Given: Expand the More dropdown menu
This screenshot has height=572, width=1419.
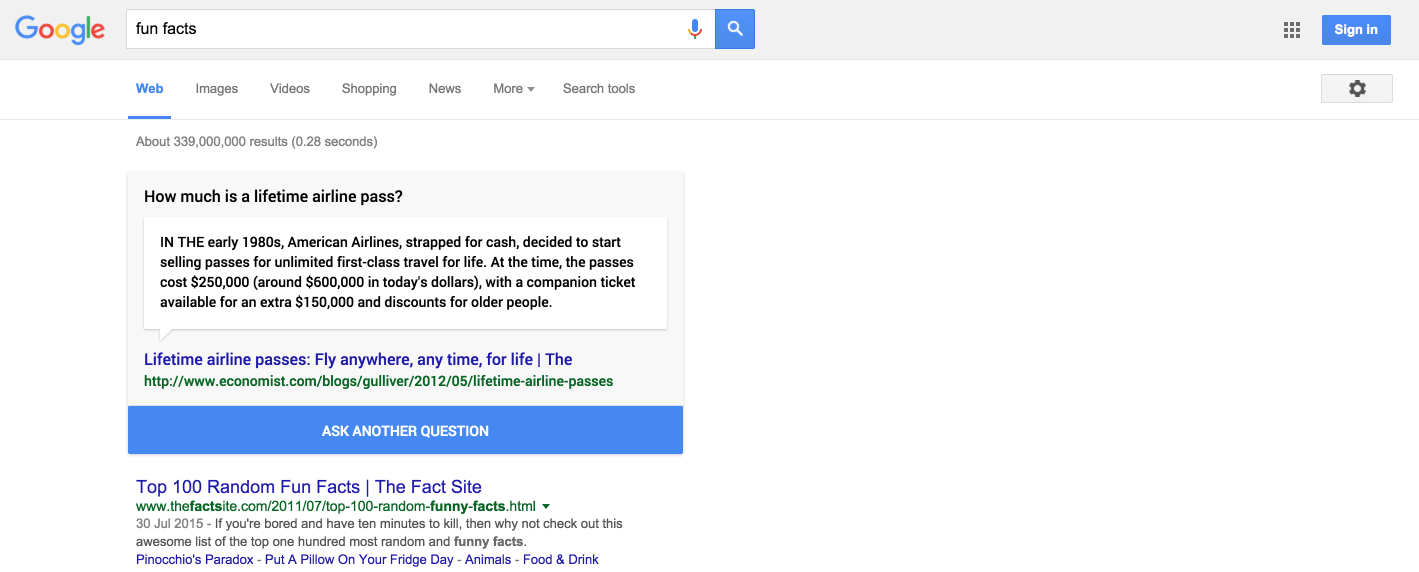Looking at the screenshot, I should tap(513, 89).
